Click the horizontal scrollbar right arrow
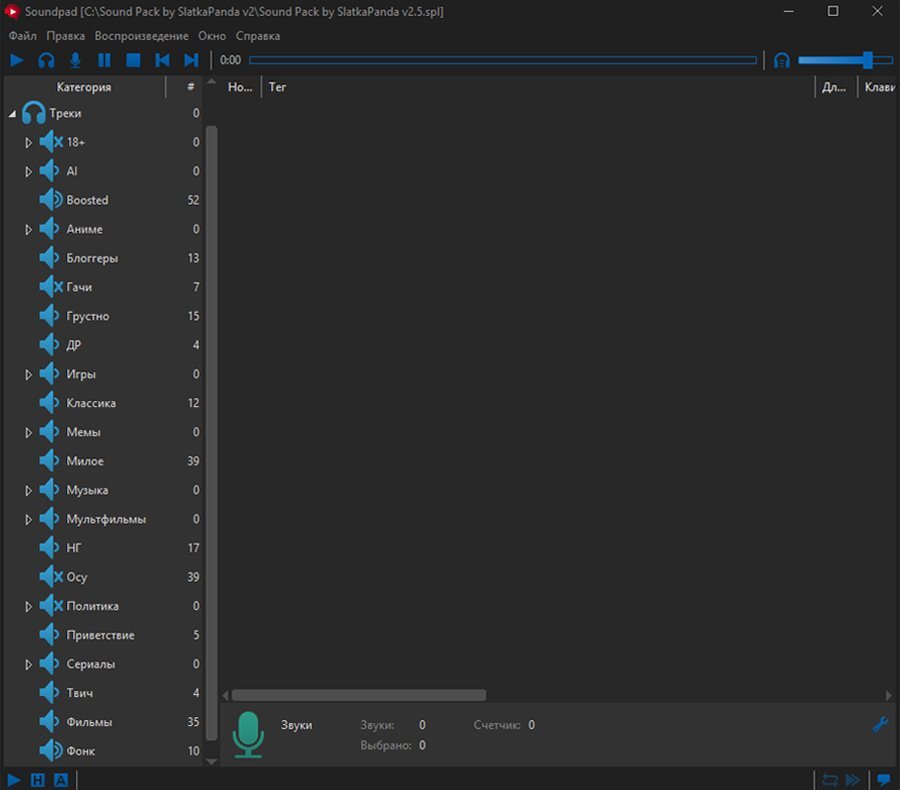This screenshot has height=790, width=900. pyautogui.click(x=889, y=695)
